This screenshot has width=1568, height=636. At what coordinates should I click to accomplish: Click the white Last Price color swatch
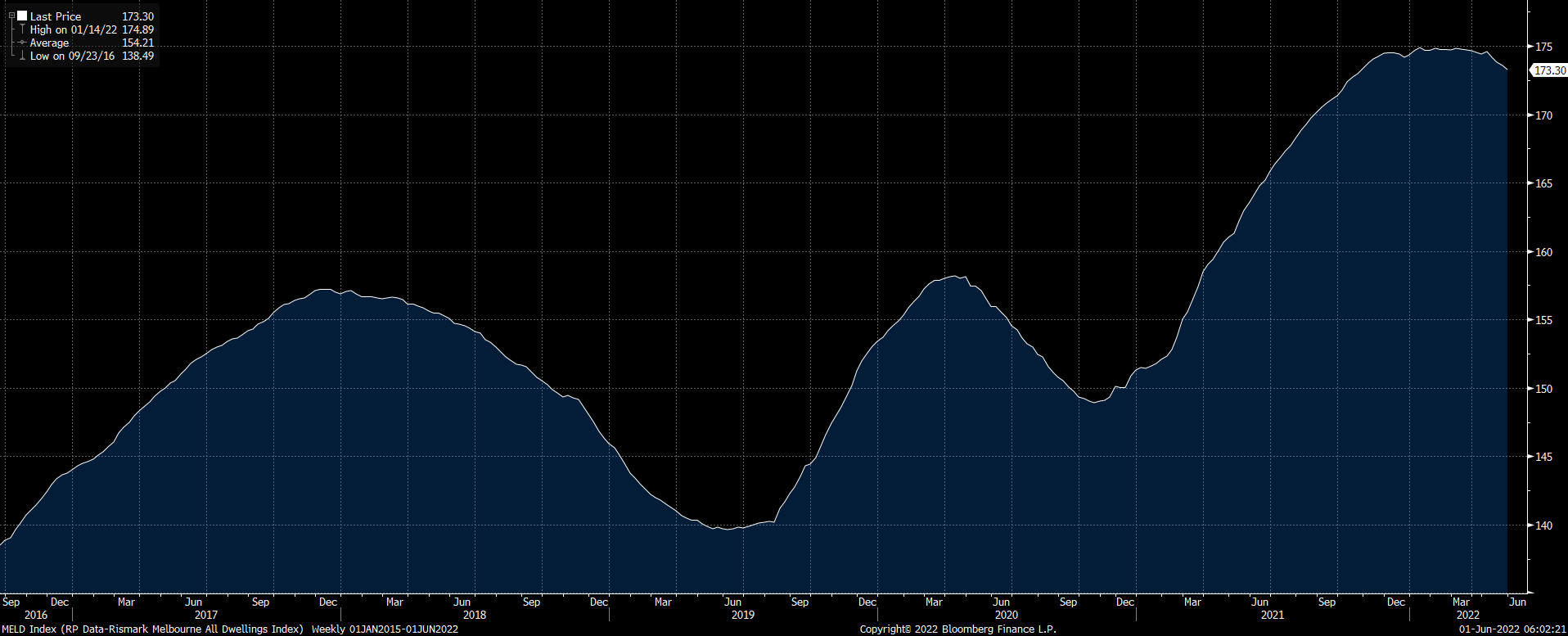(22, 16)
